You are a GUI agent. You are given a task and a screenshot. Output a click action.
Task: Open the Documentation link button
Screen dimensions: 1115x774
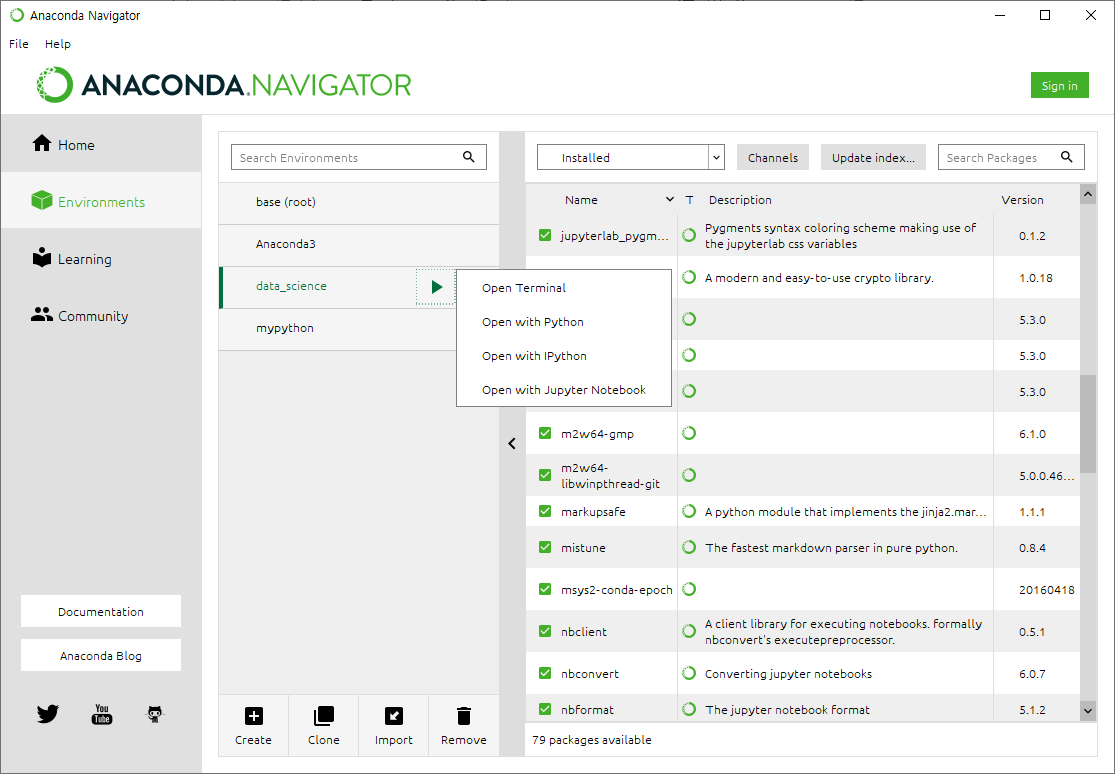coord(101,611)
